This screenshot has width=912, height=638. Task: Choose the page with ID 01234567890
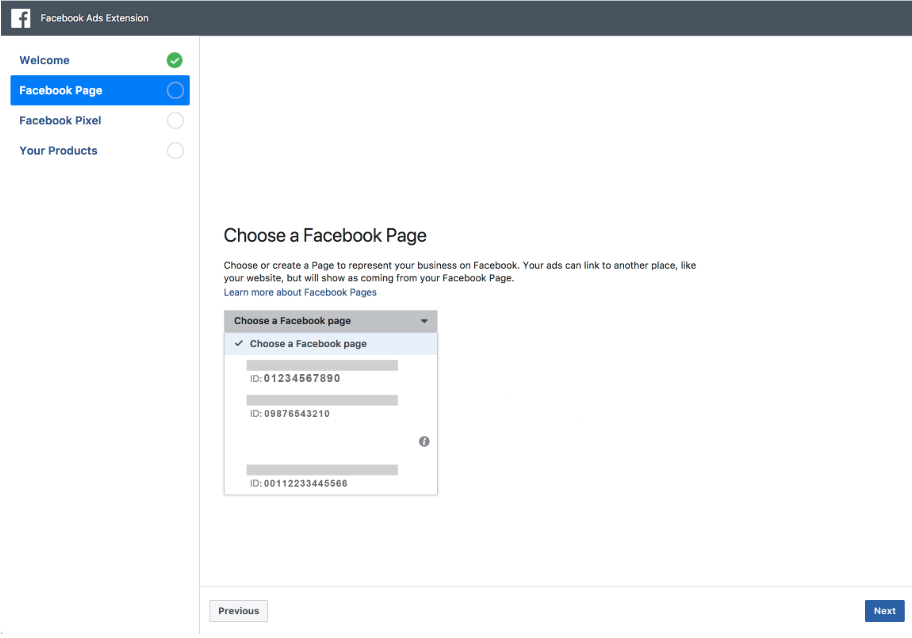tap(330, 372)
